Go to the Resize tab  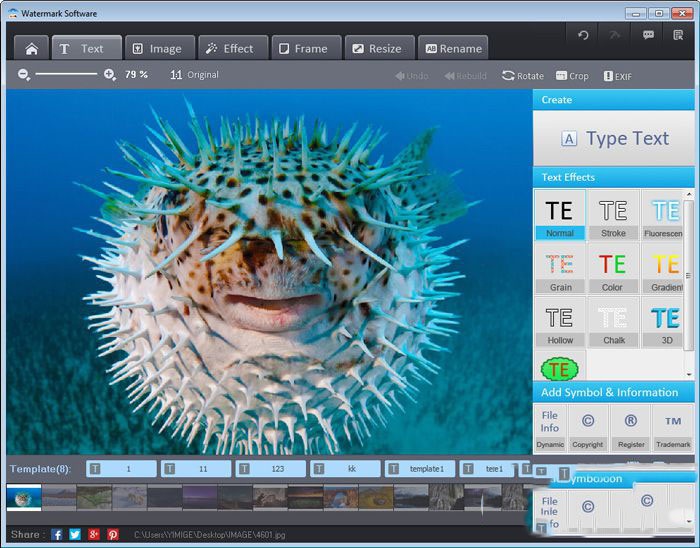click(x=379, y=48)
